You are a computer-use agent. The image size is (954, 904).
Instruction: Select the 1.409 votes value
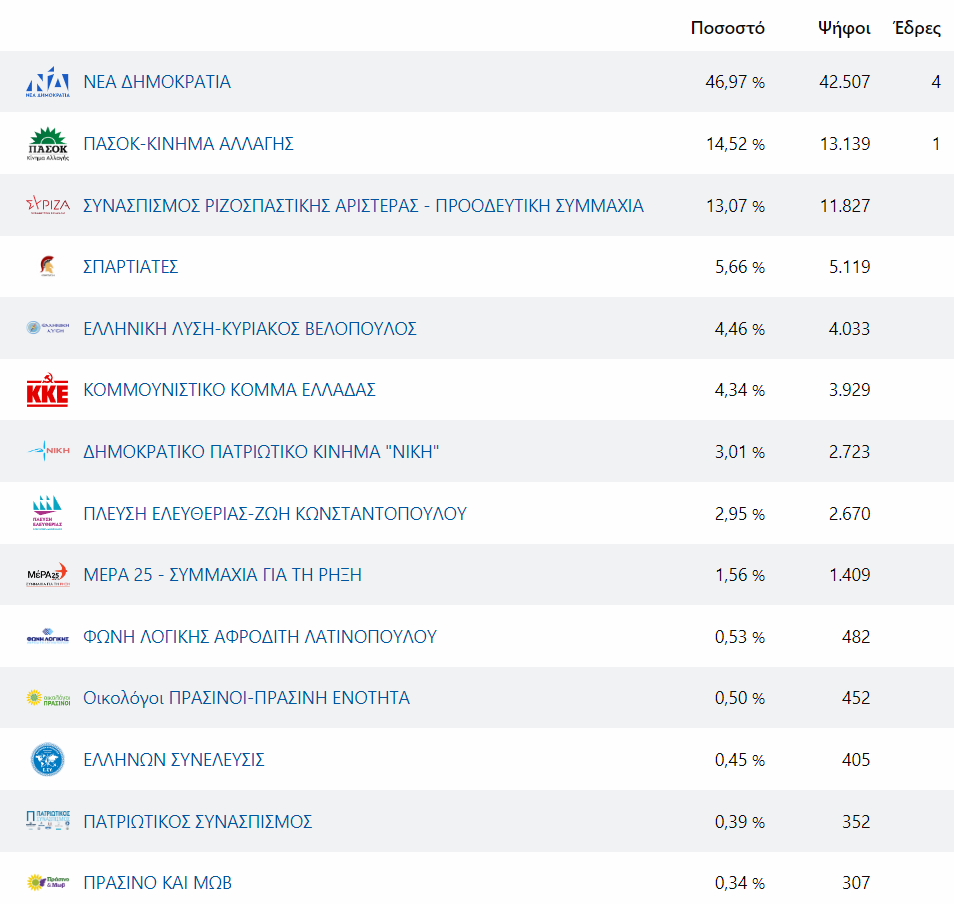point(850,574)
